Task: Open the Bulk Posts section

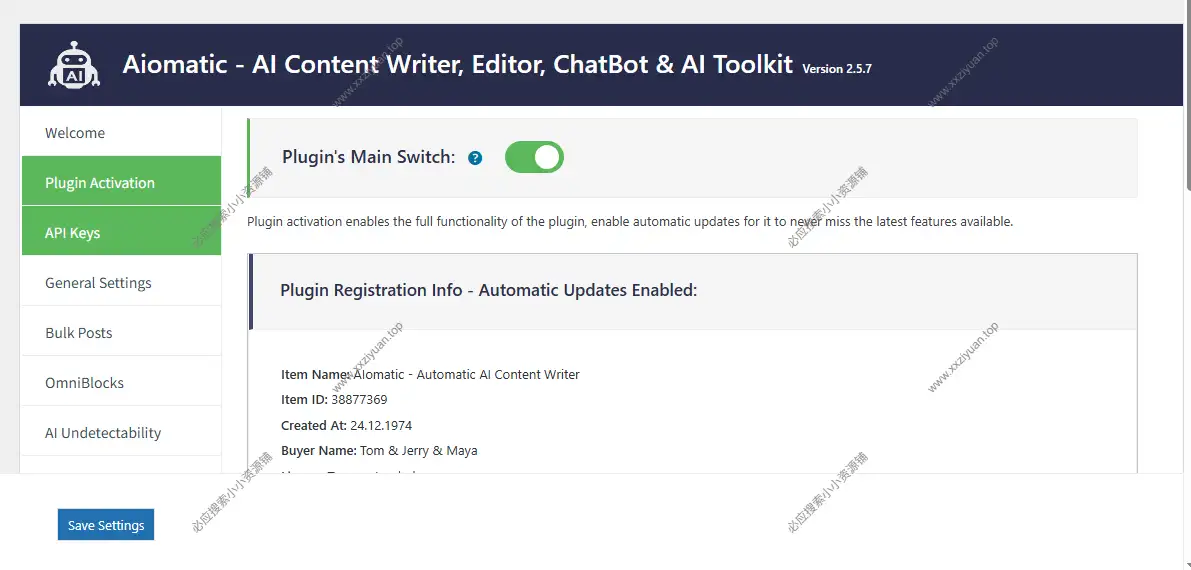Action: pos(79,333)
